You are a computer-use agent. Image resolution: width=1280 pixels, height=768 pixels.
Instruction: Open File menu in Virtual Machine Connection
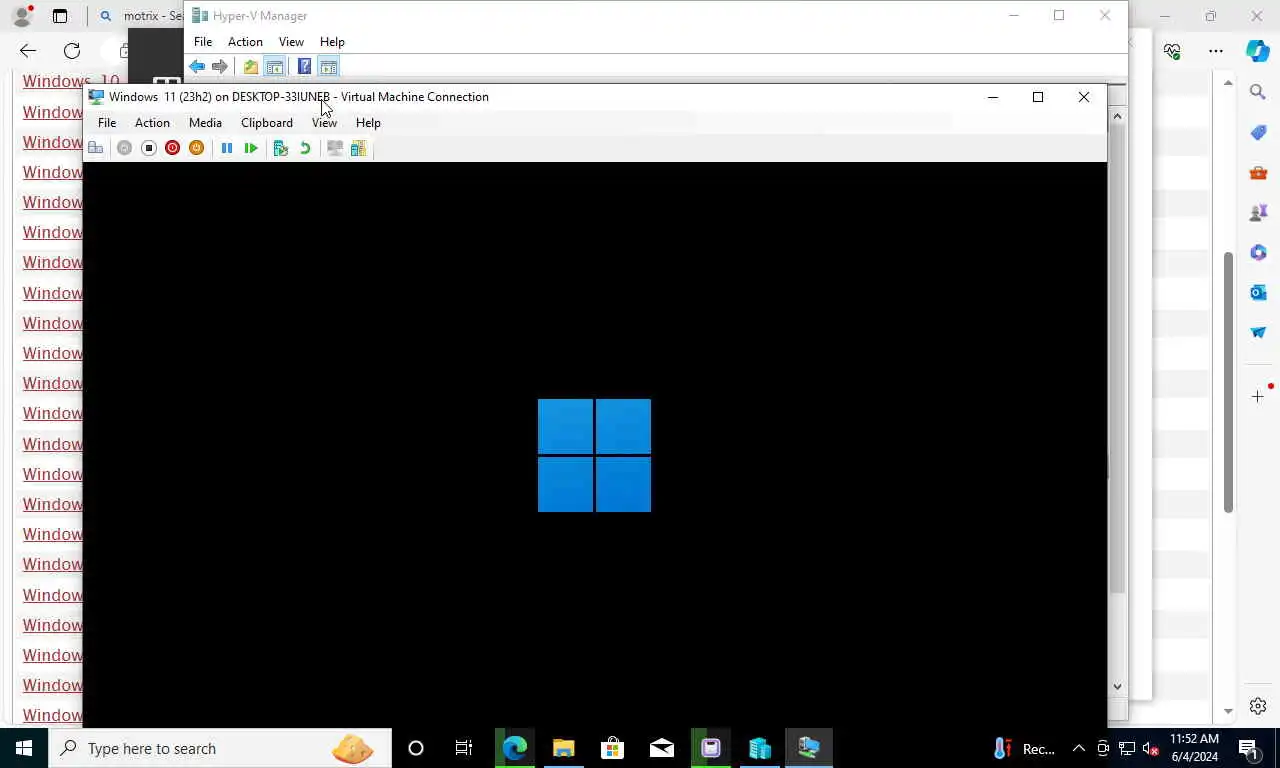click(107, 123)
